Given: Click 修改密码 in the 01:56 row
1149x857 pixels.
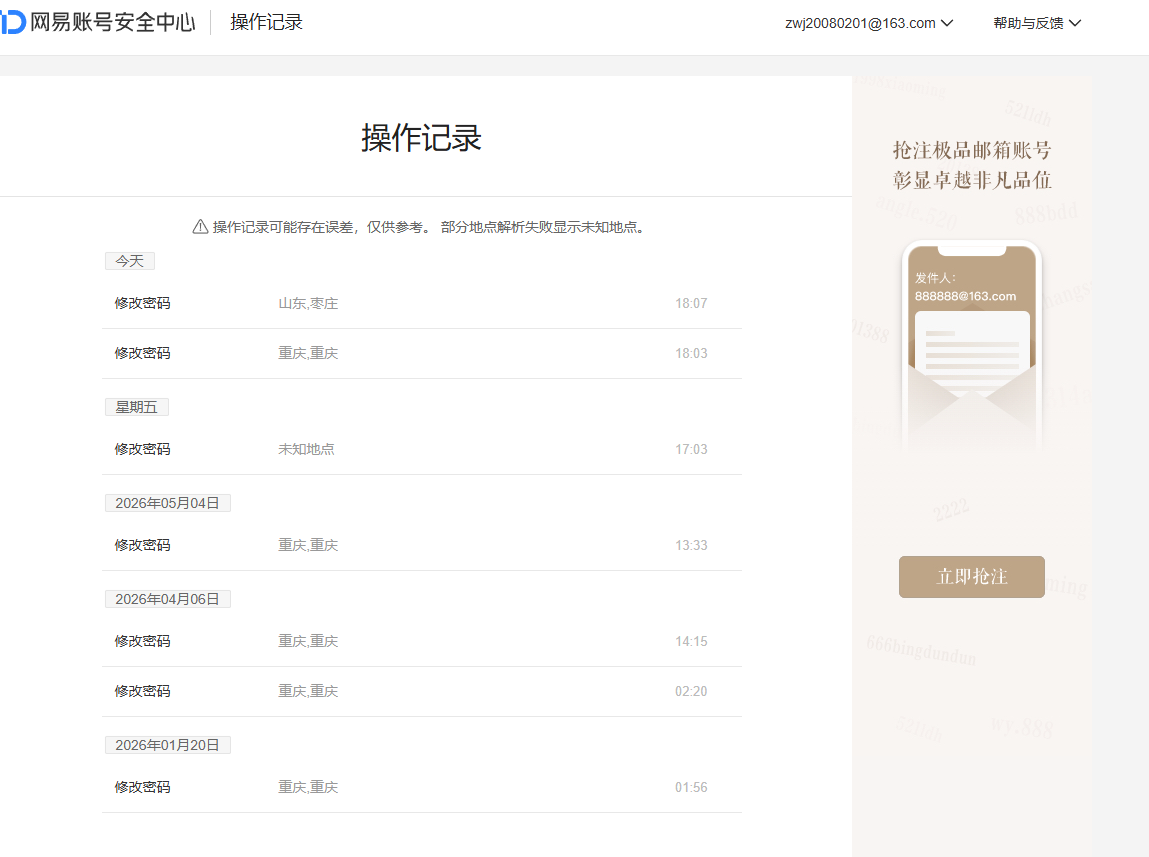Looking at the screenshot, I should pos(142,787).
